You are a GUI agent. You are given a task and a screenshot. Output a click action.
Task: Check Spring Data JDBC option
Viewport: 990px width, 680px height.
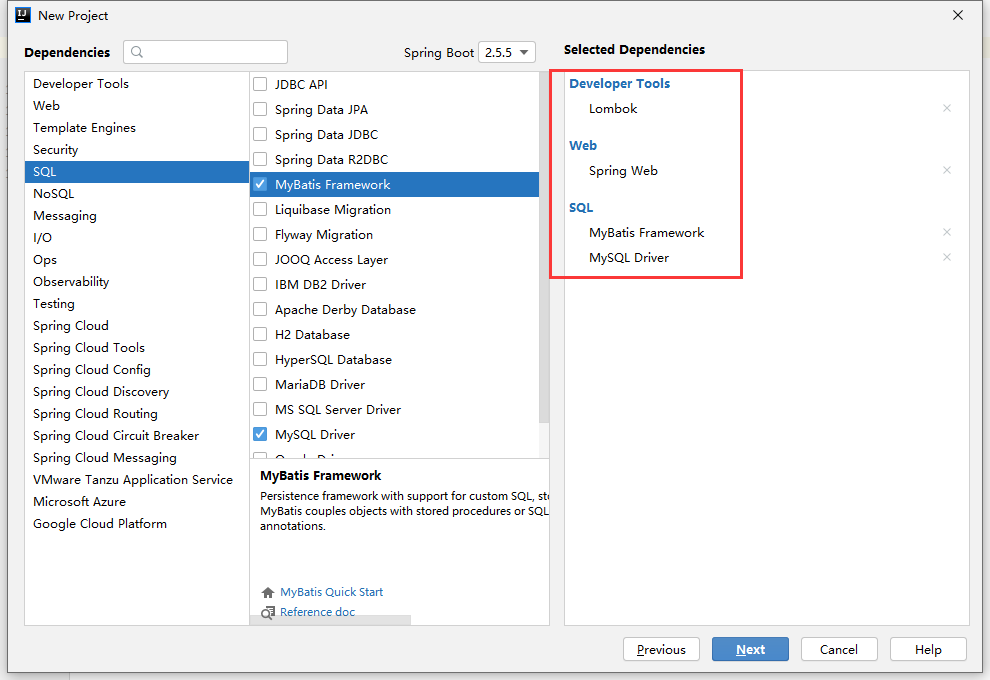pyautogui.click(x=260, y=134)
